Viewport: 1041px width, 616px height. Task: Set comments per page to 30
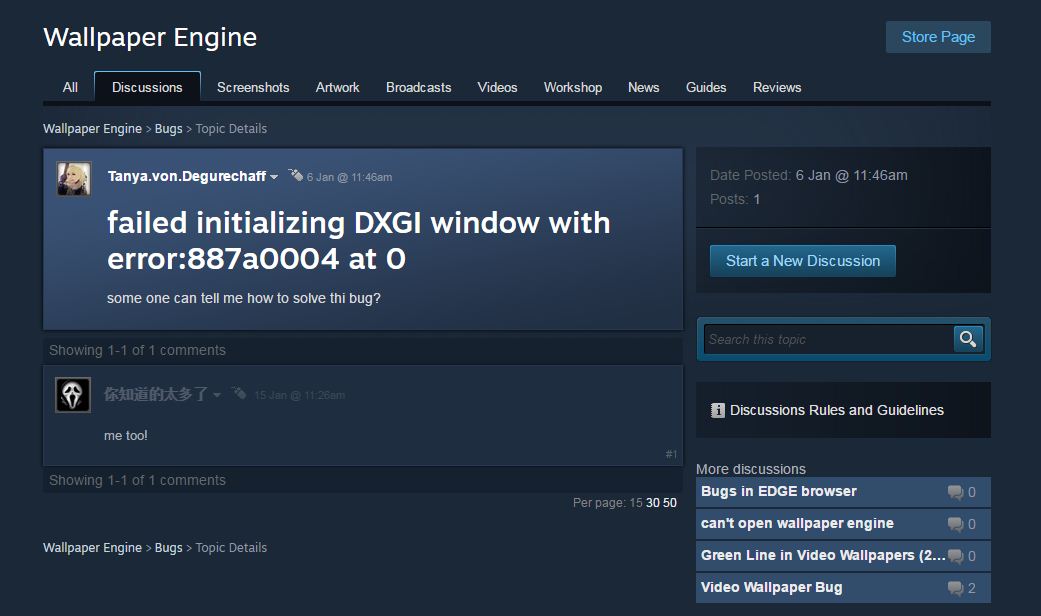pos(653,503)
